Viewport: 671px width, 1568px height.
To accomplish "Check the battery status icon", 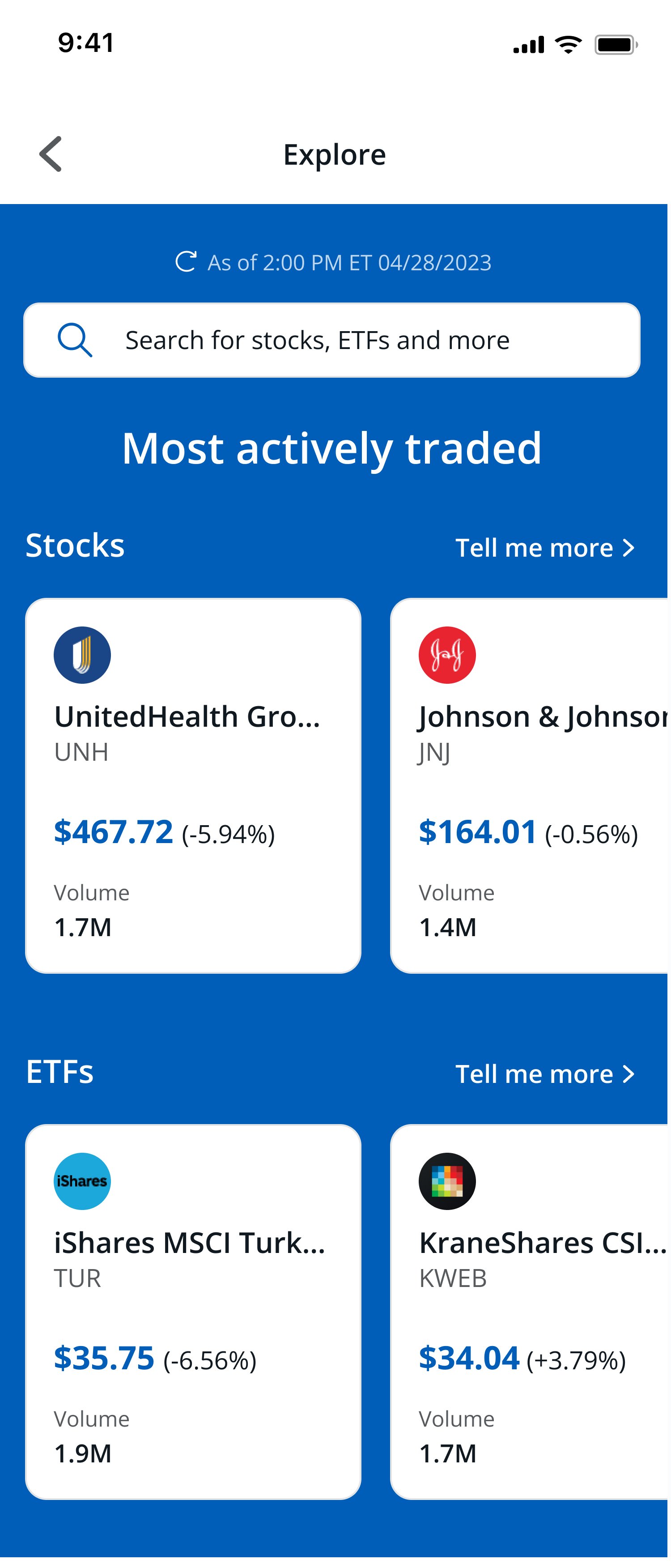I will (x=616, y=44).
